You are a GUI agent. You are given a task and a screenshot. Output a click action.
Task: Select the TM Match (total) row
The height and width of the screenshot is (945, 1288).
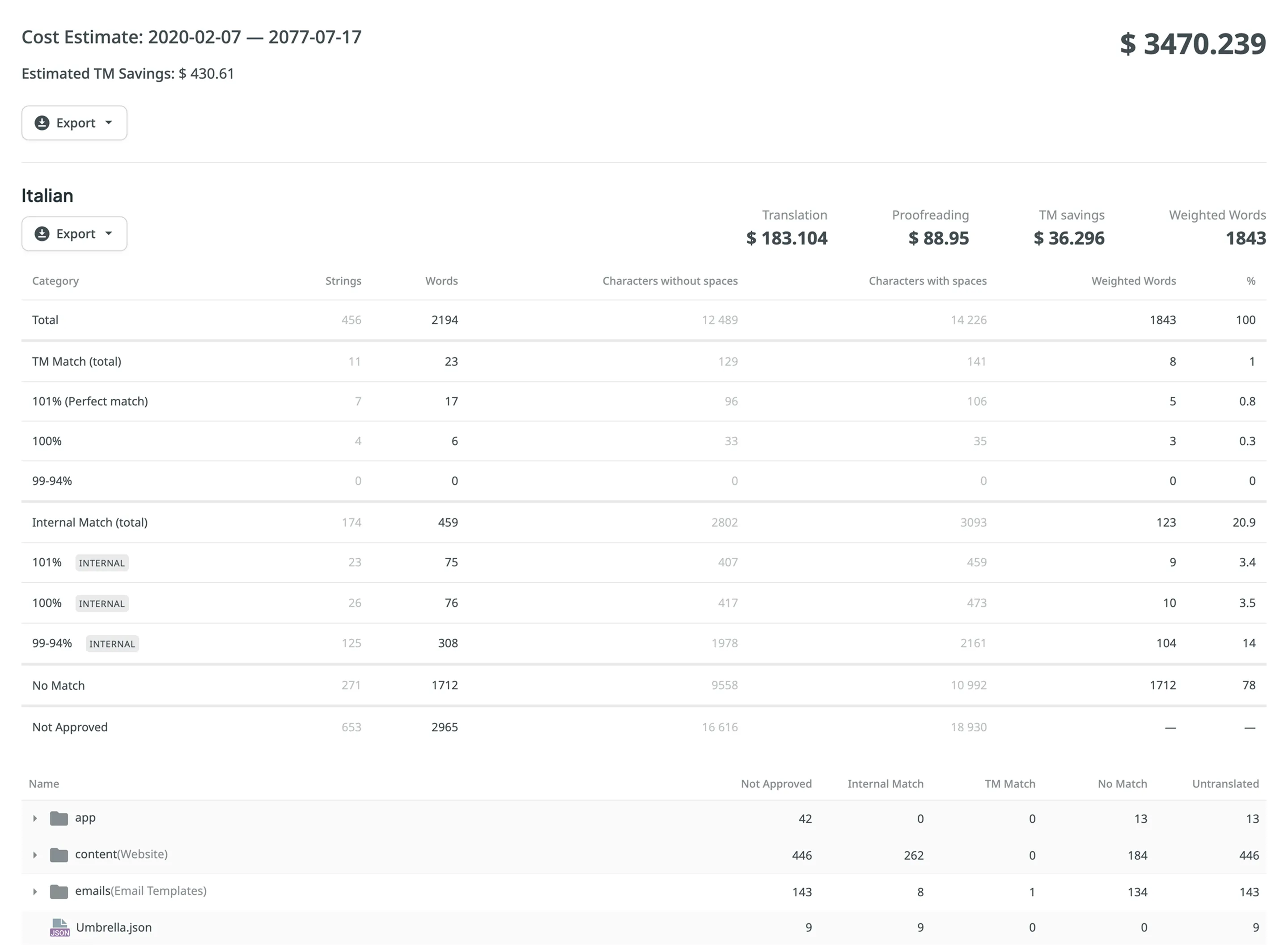[76, 361]
